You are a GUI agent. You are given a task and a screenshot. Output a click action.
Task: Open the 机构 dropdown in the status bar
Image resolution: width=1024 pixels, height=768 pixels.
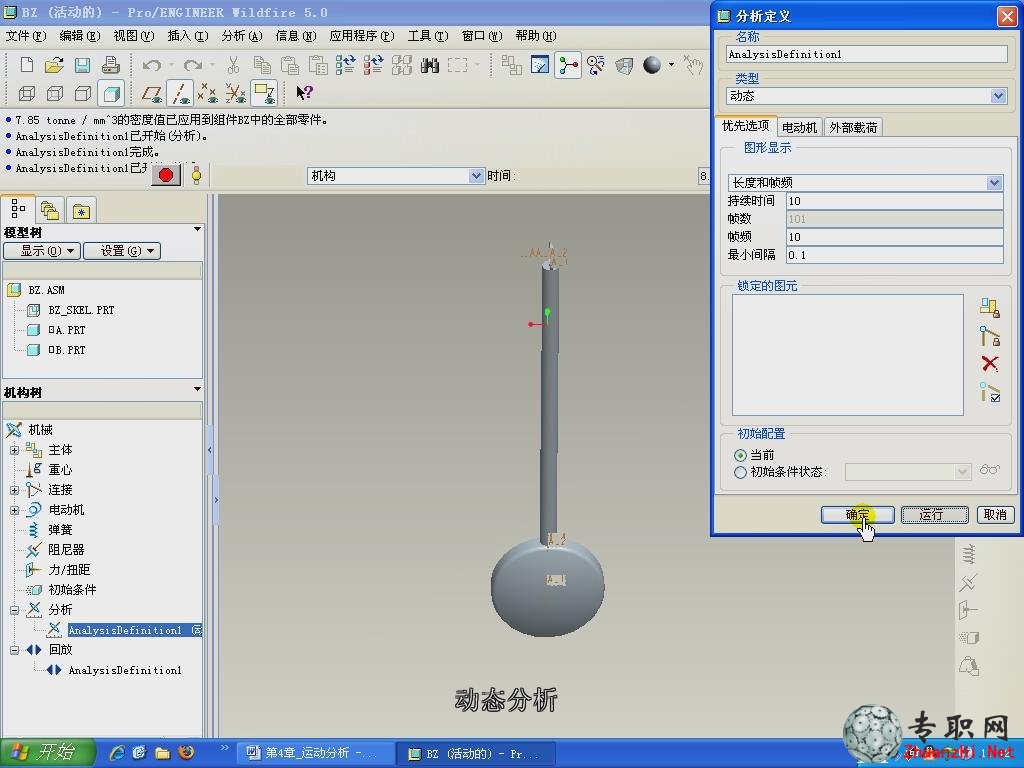pyautogui.click(x=396, y=176)
